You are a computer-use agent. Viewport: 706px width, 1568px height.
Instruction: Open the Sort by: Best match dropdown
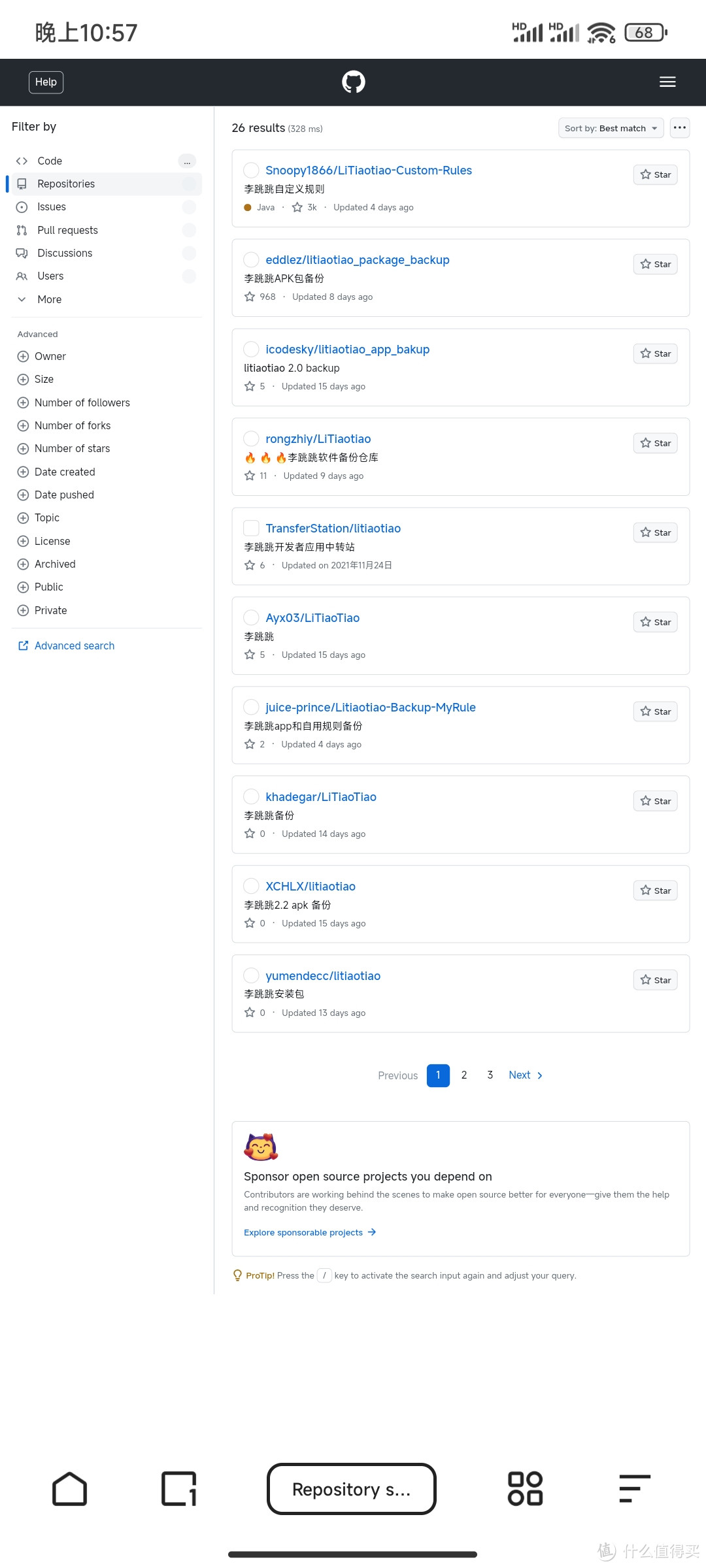click(x=611, y=128)
